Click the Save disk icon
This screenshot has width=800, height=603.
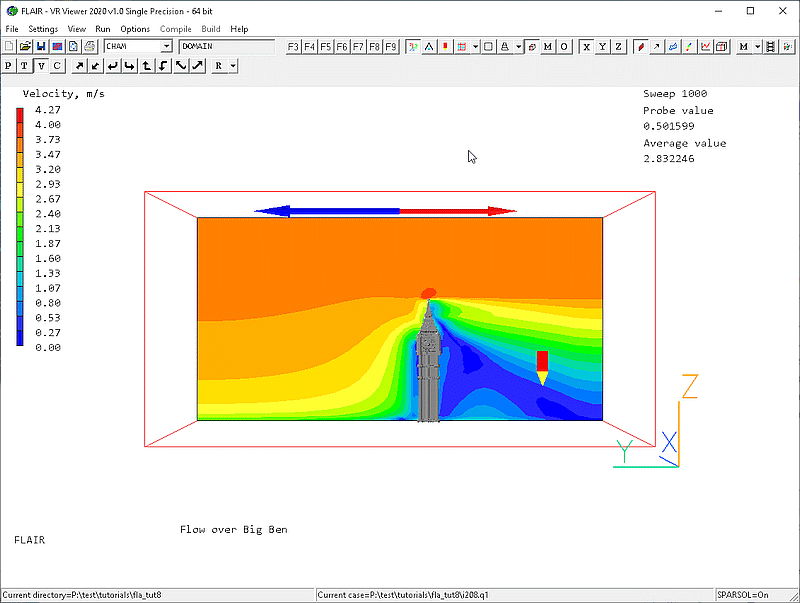coord(41,47)
